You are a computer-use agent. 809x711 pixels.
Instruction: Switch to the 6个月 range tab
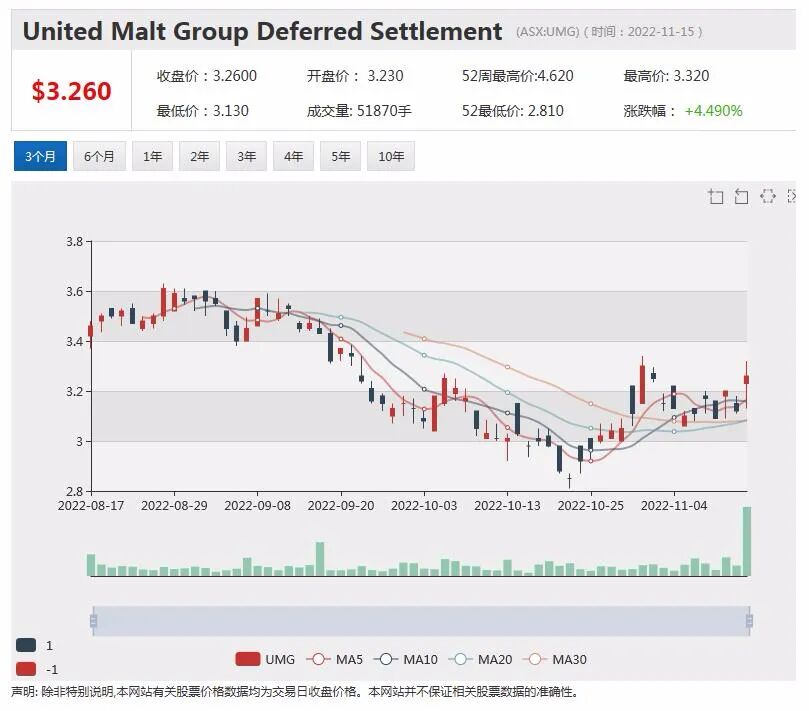99,156
